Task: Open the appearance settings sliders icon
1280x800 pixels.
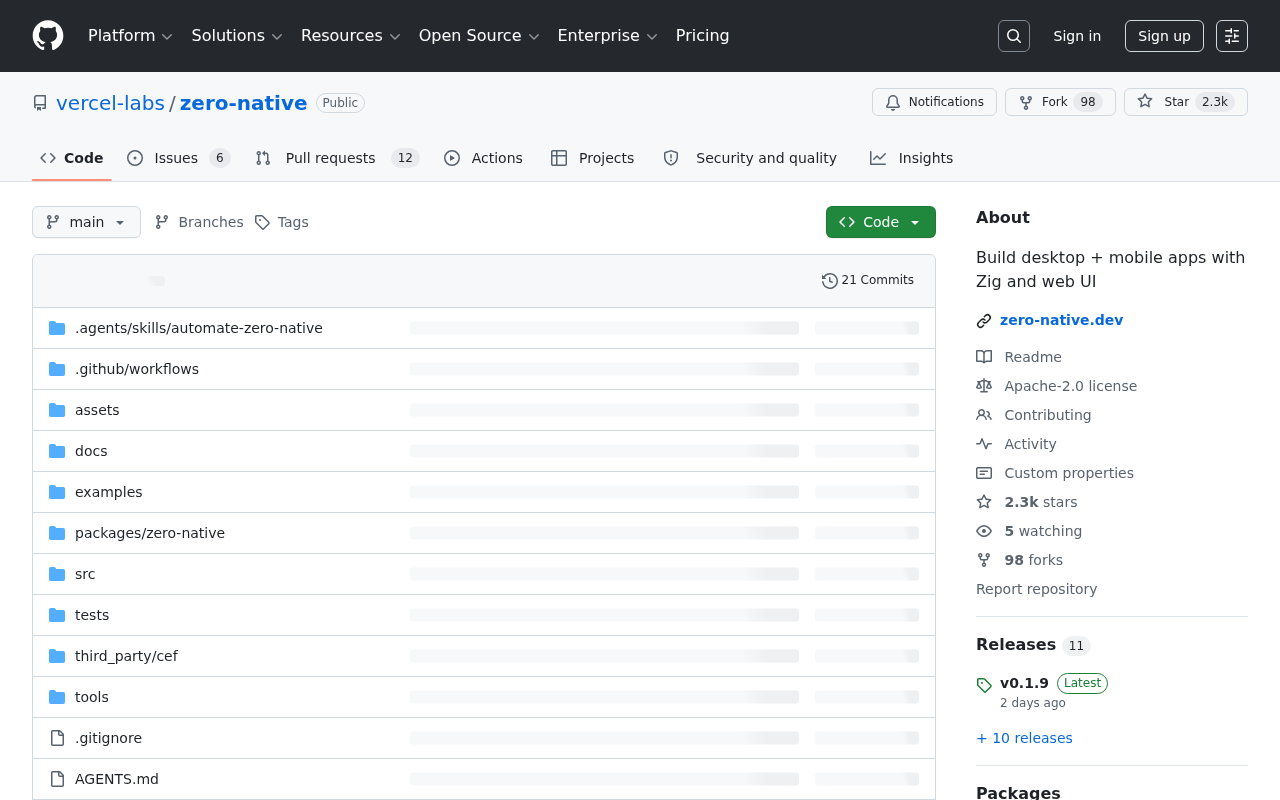Action: tap(1232, 36)
